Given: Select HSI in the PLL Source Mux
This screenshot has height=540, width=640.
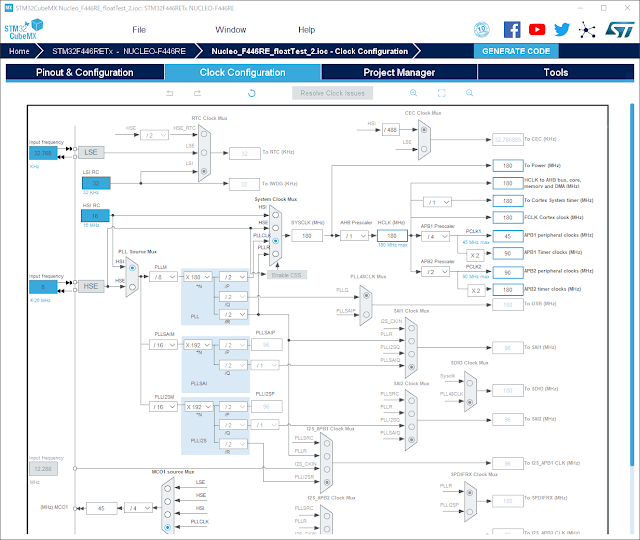Looking at the screenshot, I should [x=132, y=268].
